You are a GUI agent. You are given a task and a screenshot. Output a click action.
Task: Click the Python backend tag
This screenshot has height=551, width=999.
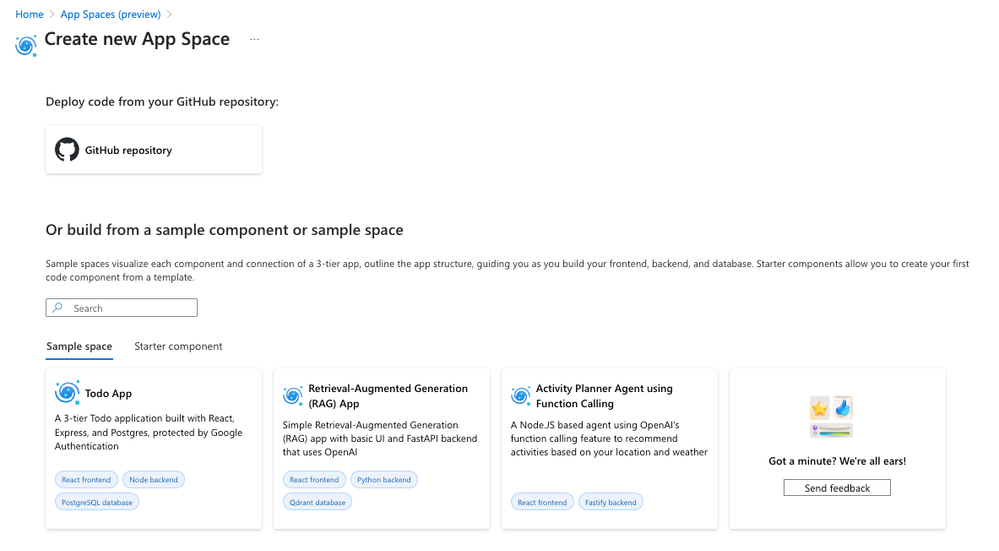[x=384, y=480]
